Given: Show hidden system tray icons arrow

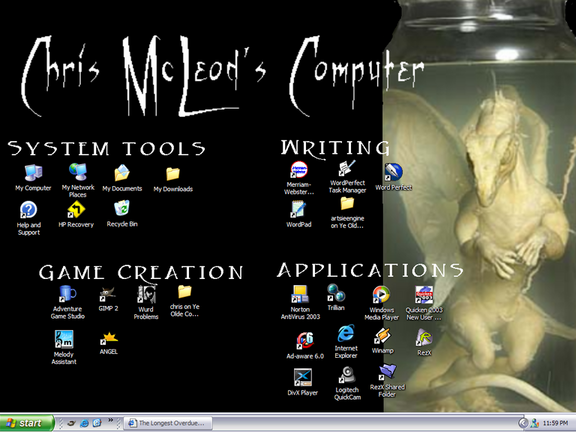Looking at the screenshot, I should [523, 423].
